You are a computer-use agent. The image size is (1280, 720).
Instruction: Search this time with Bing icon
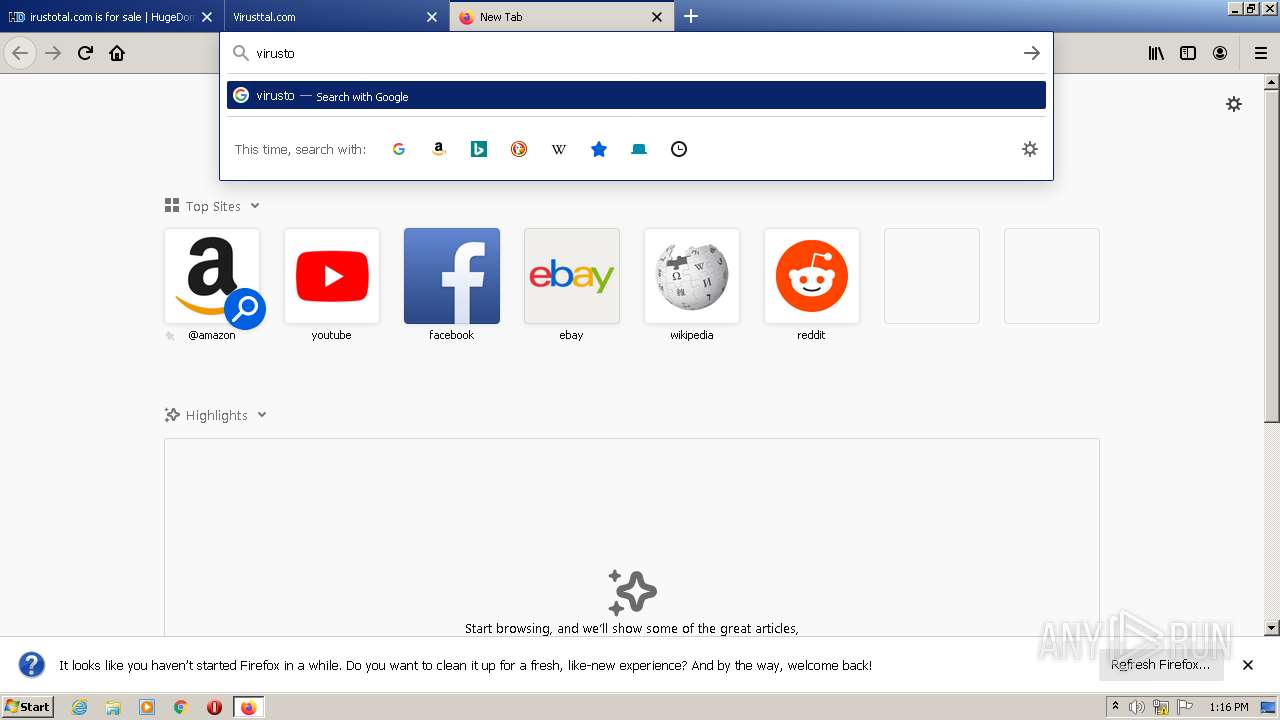(x=479, y=149)
